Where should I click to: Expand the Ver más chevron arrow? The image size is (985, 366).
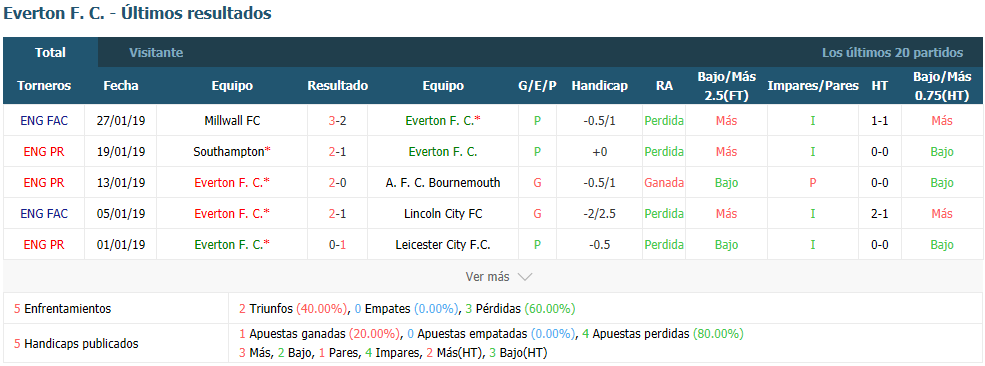(525, 277)
